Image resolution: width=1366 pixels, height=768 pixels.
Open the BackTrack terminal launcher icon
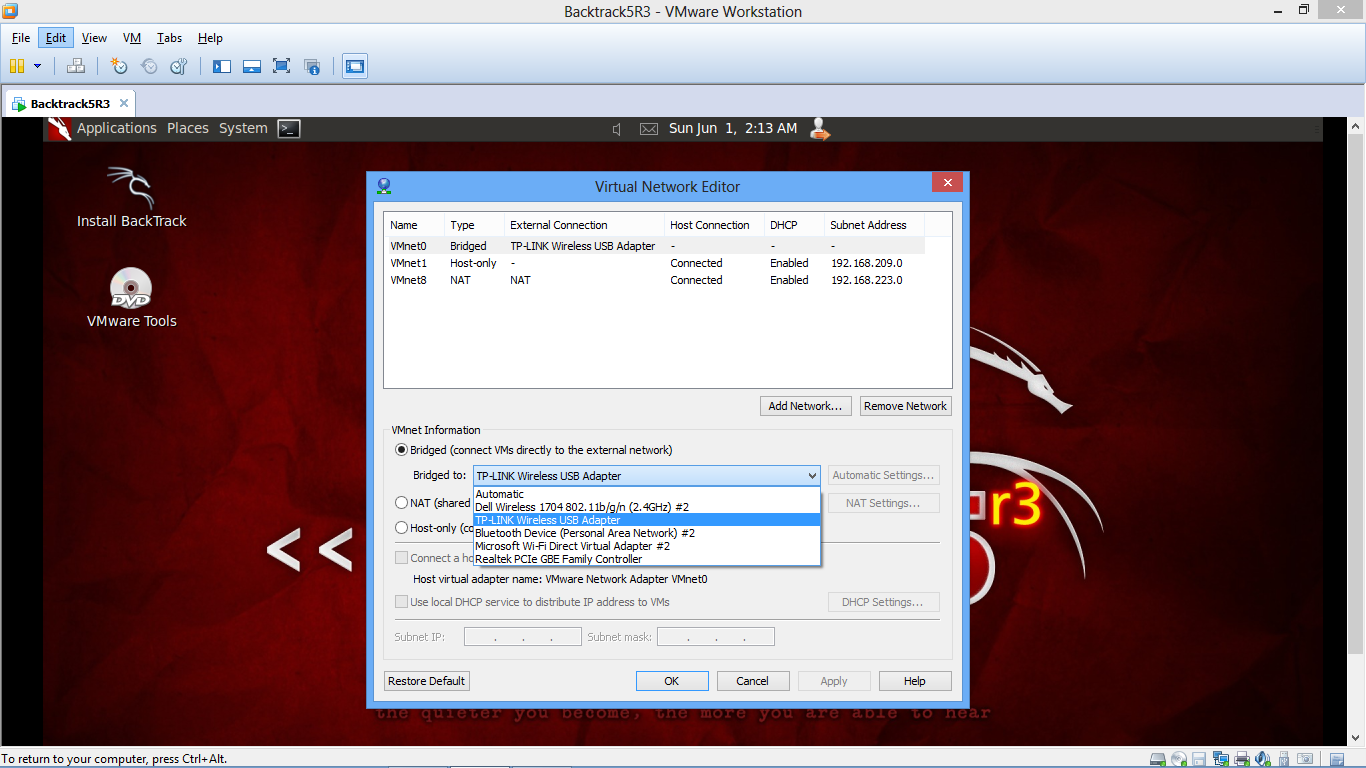[x=288, y=128]
